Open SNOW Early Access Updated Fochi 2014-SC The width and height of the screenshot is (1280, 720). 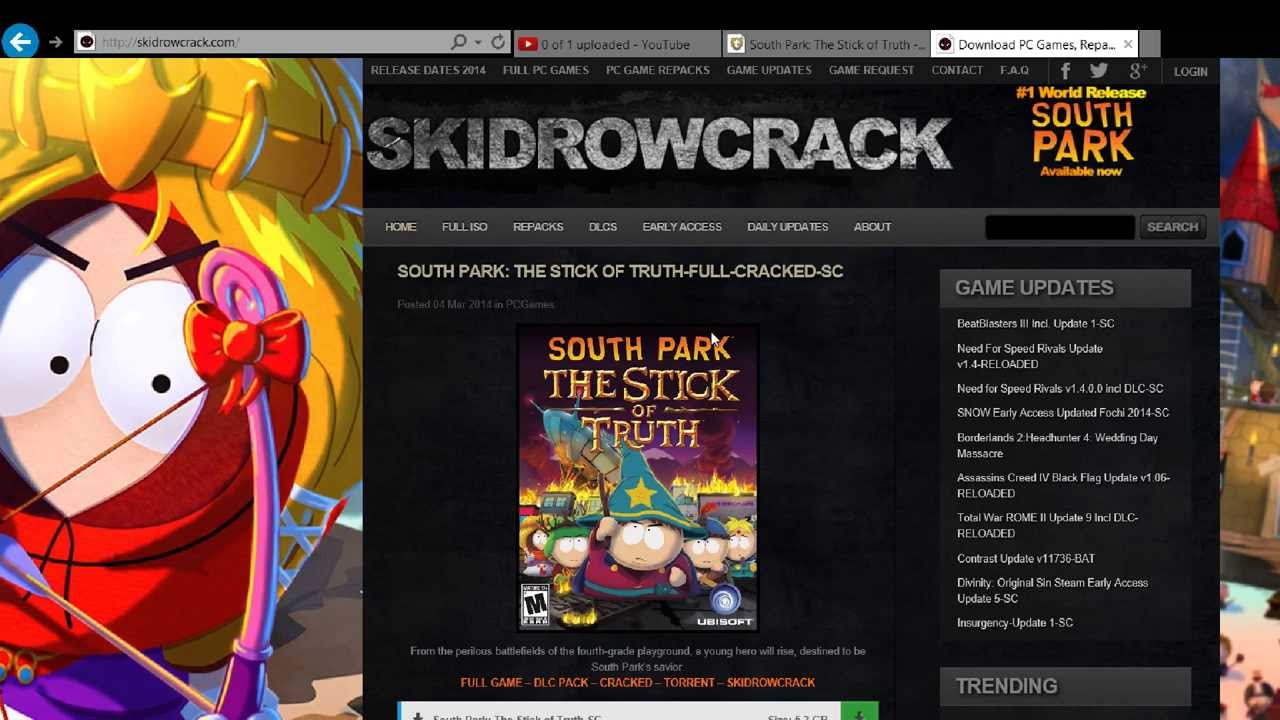pyautogui.click(x=1063, y=413)
